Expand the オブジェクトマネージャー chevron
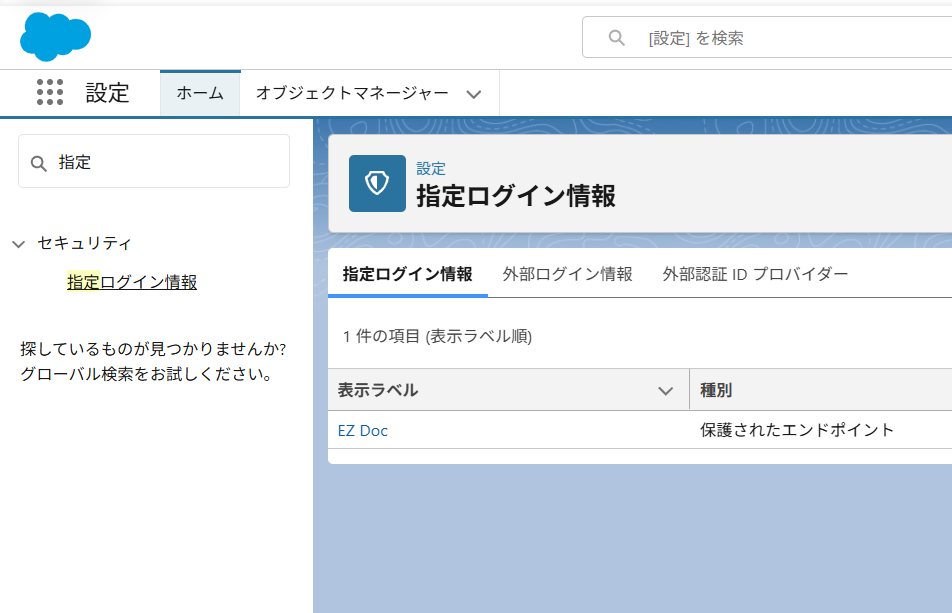The width and height of the screenshot is (952, 613). 473,92
